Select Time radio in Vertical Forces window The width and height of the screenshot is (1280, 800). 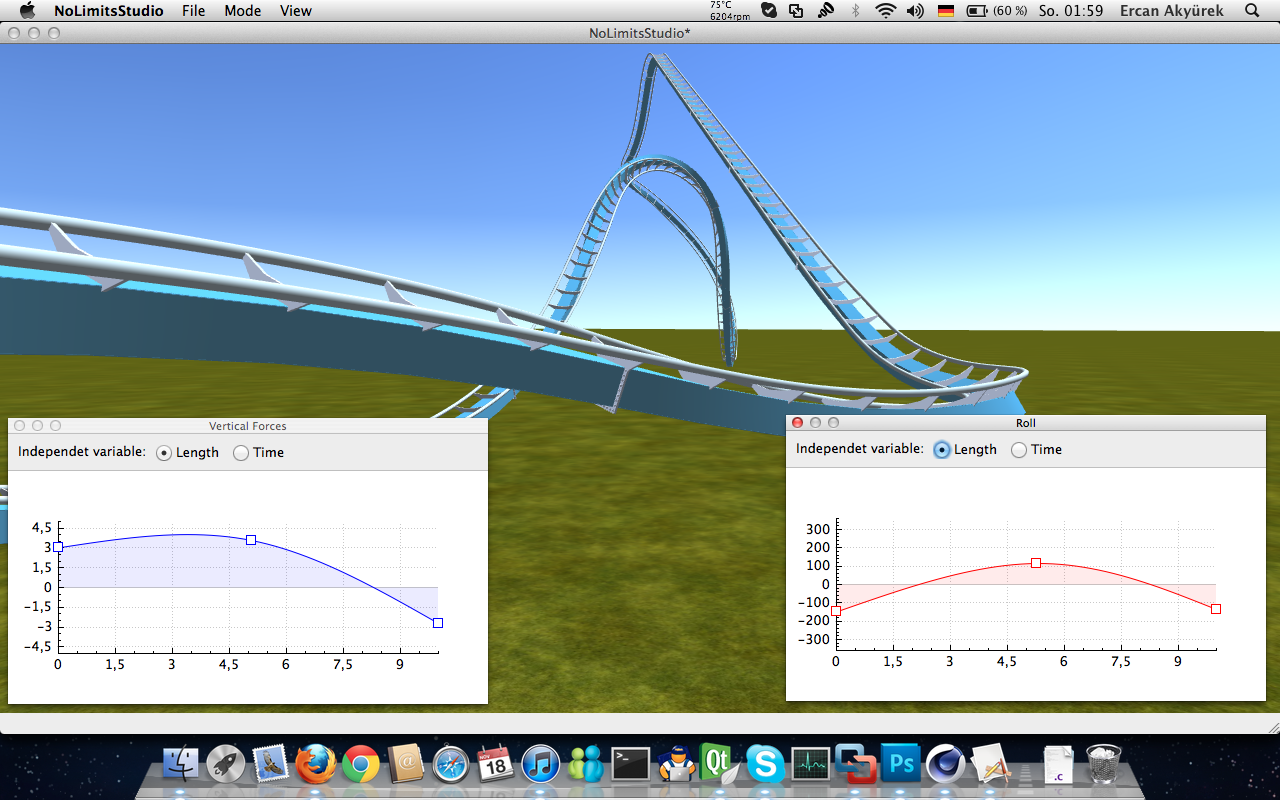tap(241, 453)
